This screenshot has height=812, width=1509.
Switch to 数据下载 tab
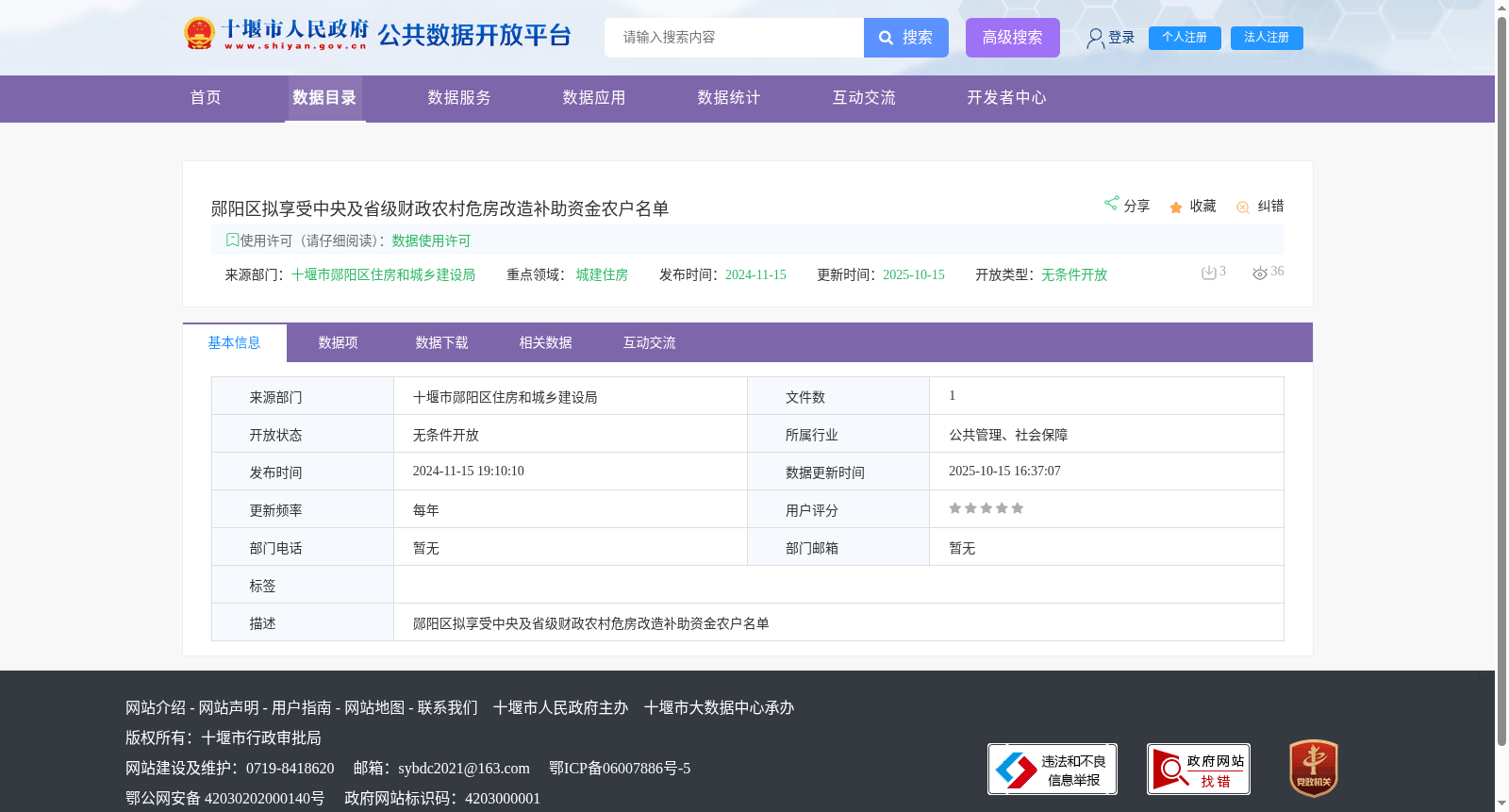pyautogui.click(x=442, y=342)
